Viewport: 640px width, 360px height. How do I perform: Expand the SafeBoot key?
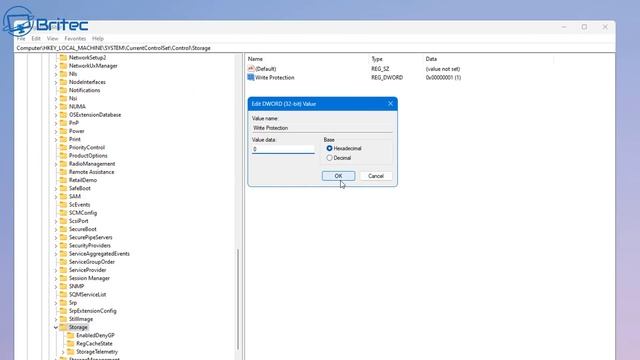click(x=56, y=188)
